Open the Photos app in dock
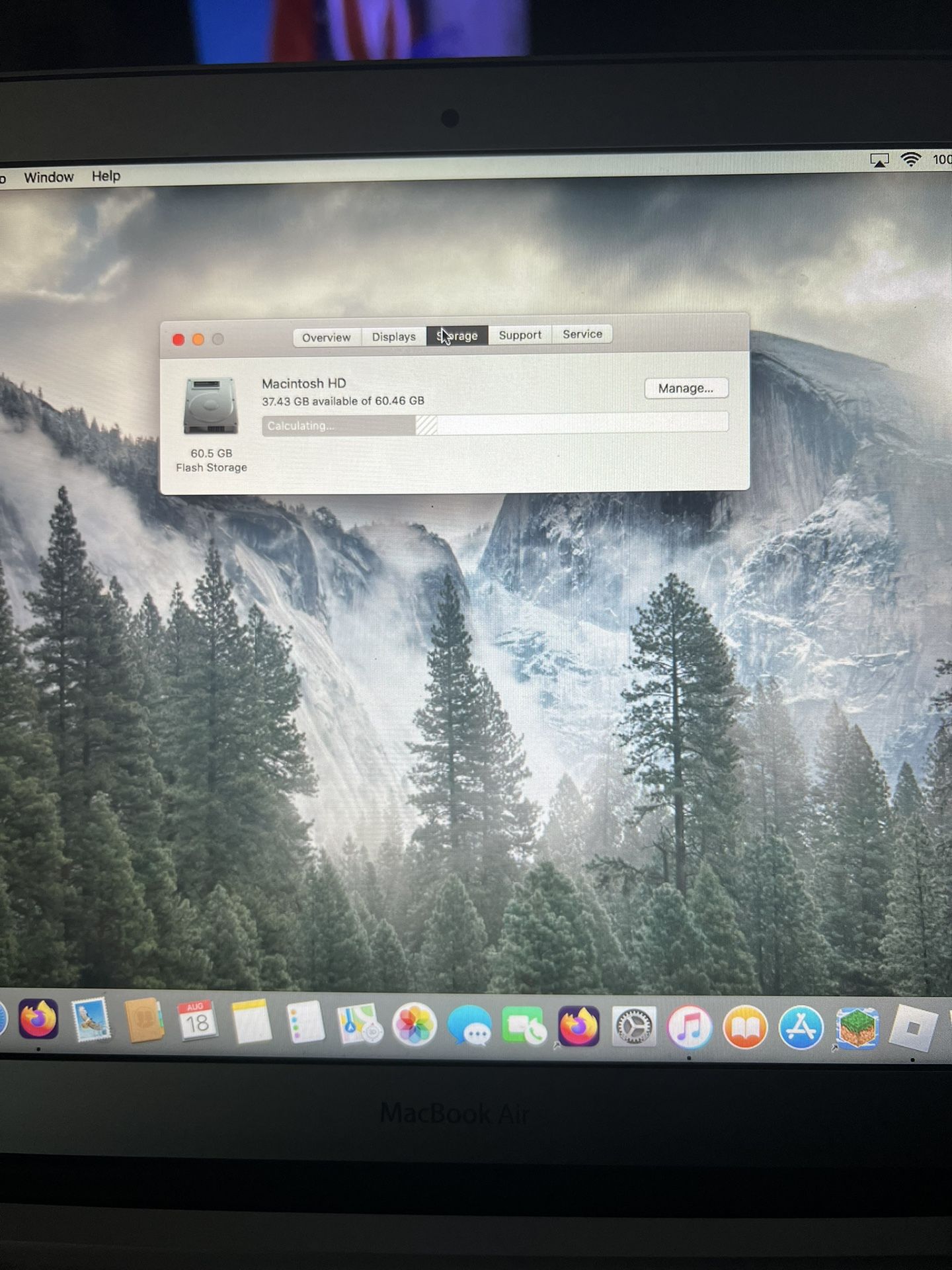The image size is (952, 1270). click(x=415, y=1025)
